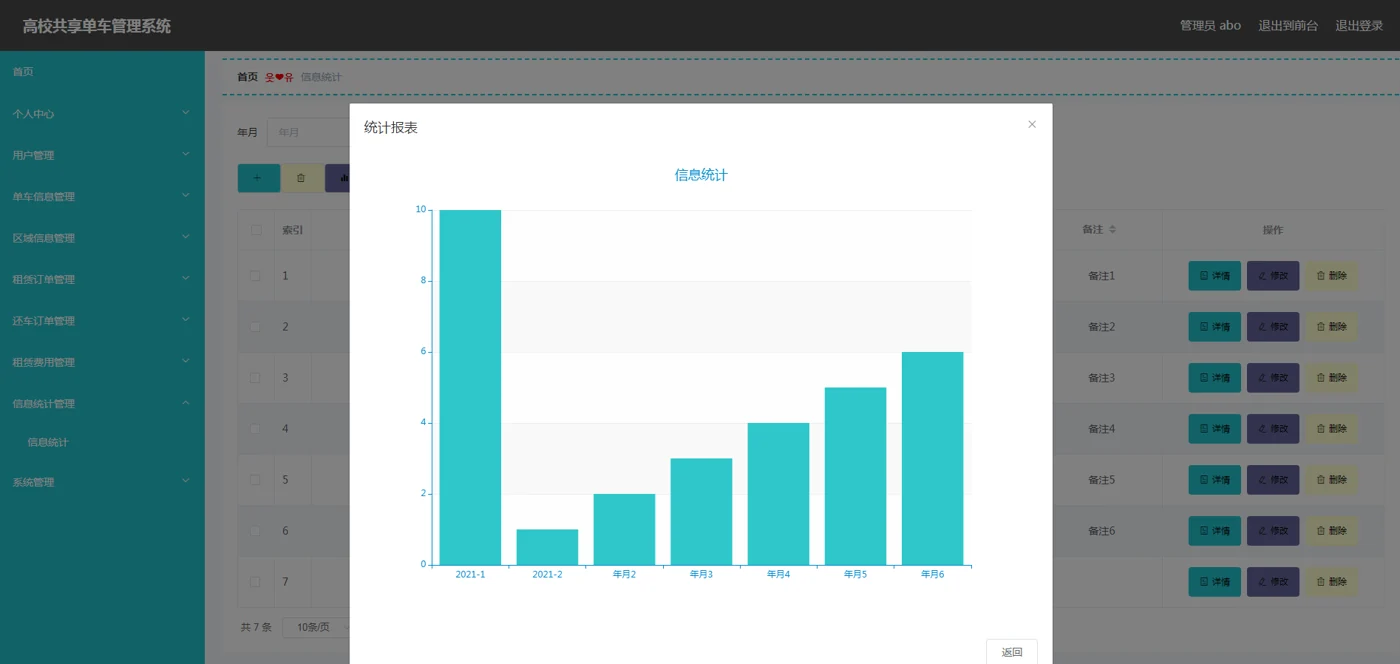The height and width of the screenshot is (664, 1400).
Task: Click 详情 on row 7
Action: point(1214,582)
